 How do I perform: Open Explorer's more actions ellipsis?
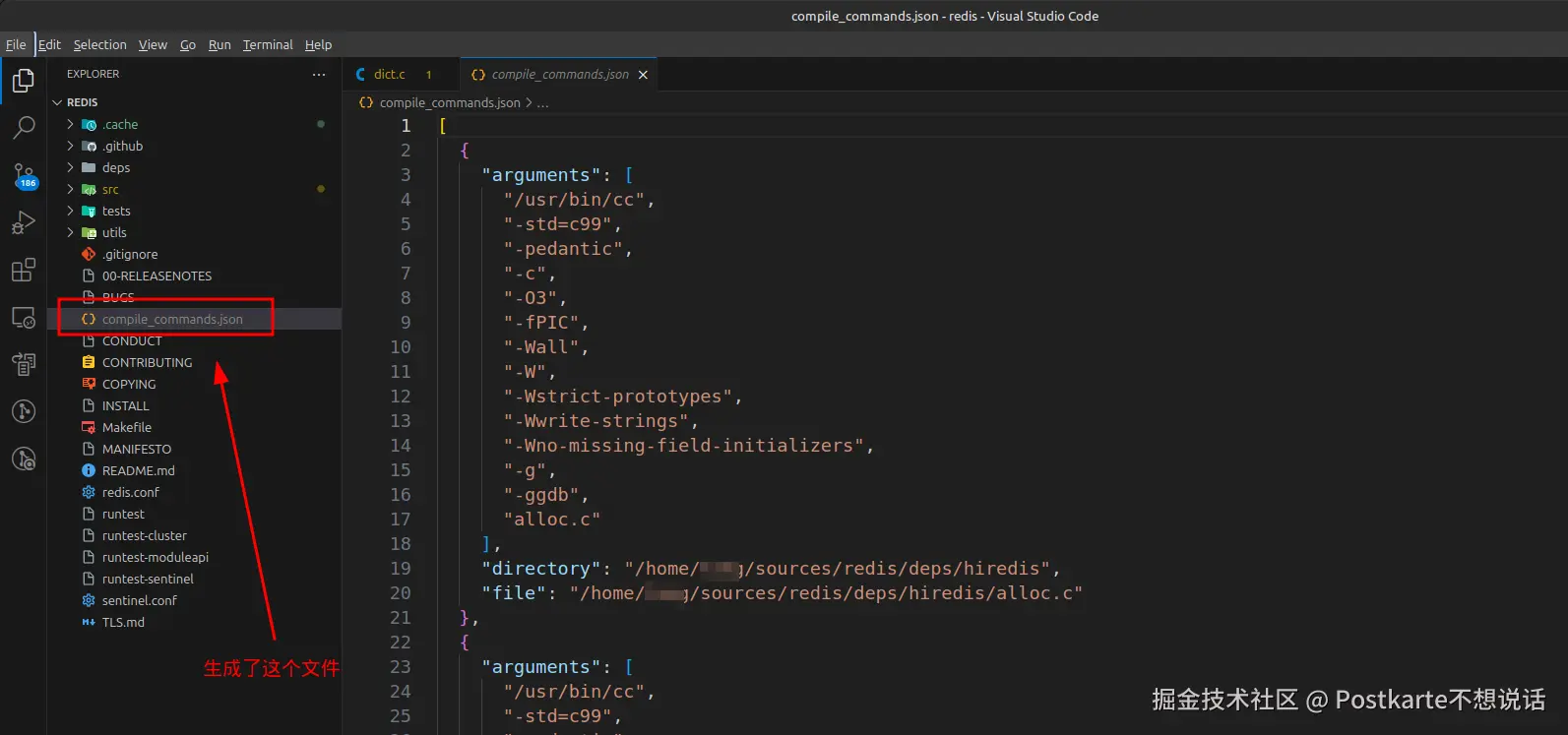(x=319, y=74)
